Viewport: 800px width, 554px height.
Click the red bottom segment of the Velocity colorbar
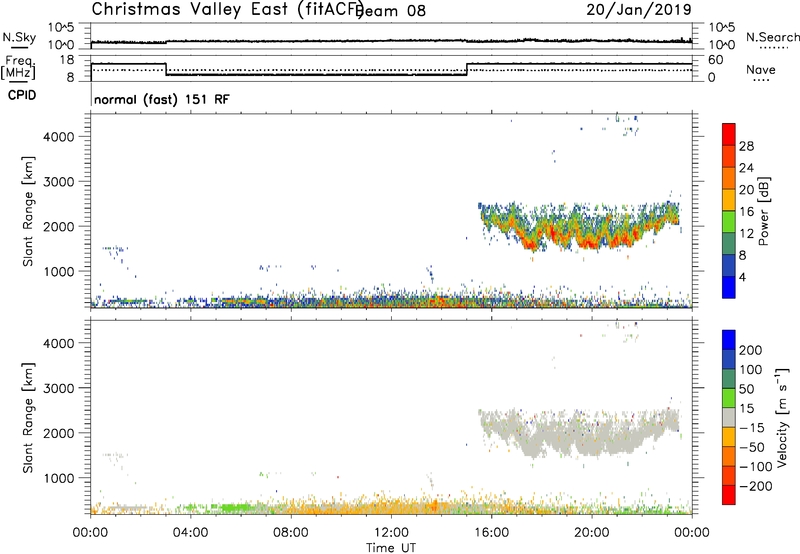(x=729, y=495)
